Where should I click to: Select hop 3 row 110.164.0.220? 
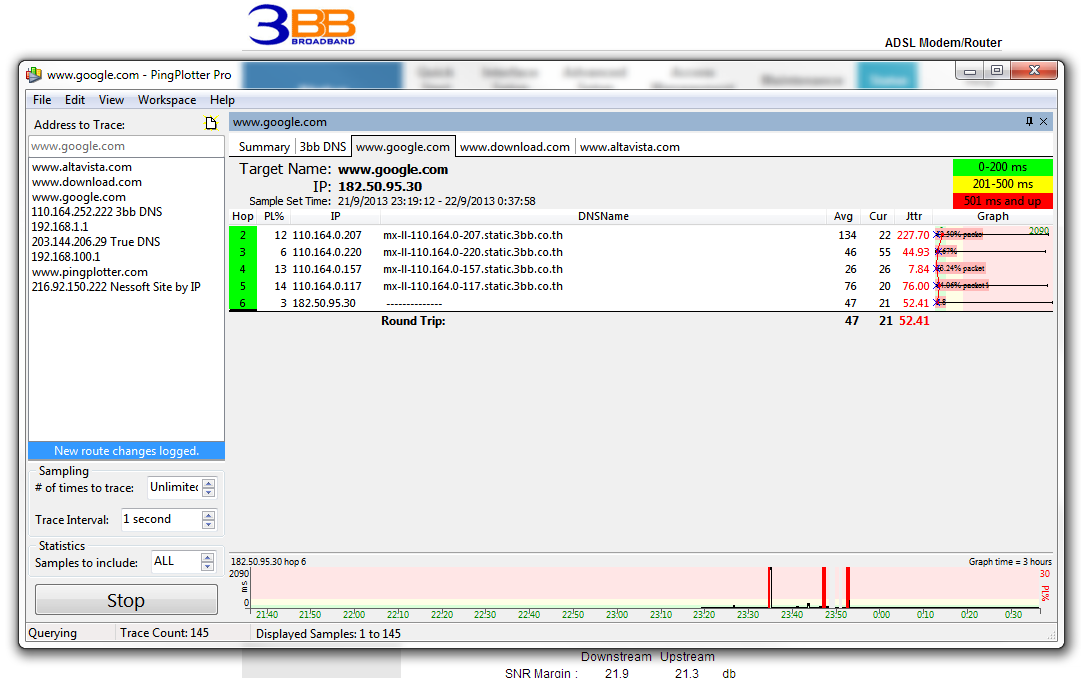tap(641, 252)
